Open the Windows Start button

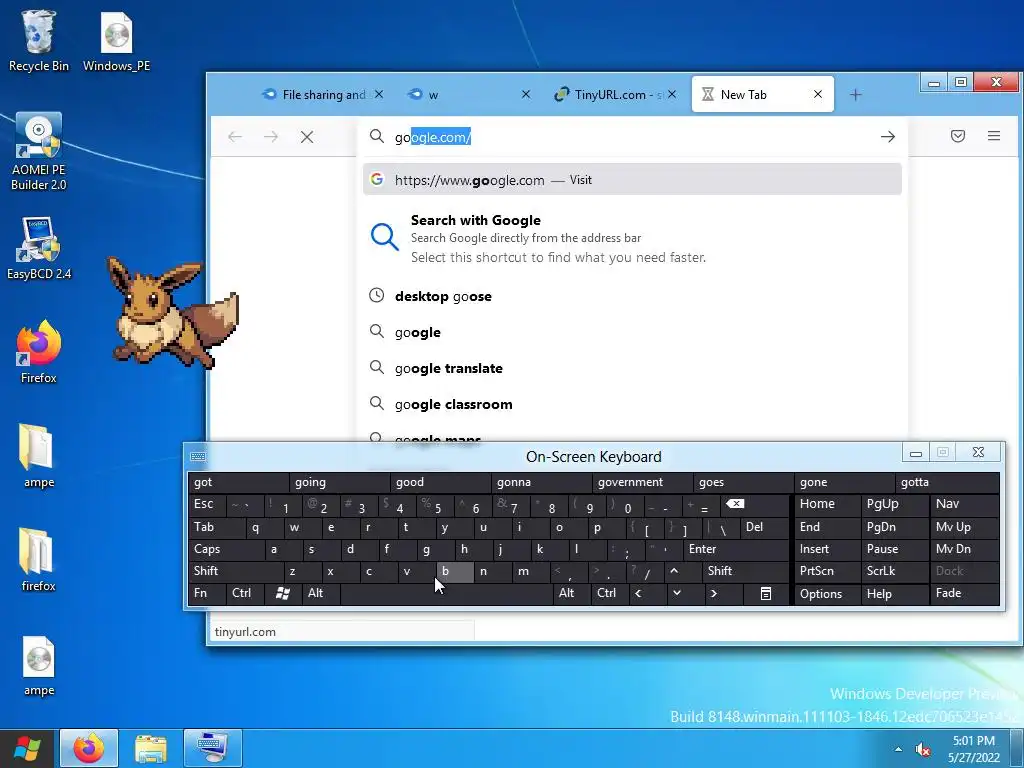(27, 748)
